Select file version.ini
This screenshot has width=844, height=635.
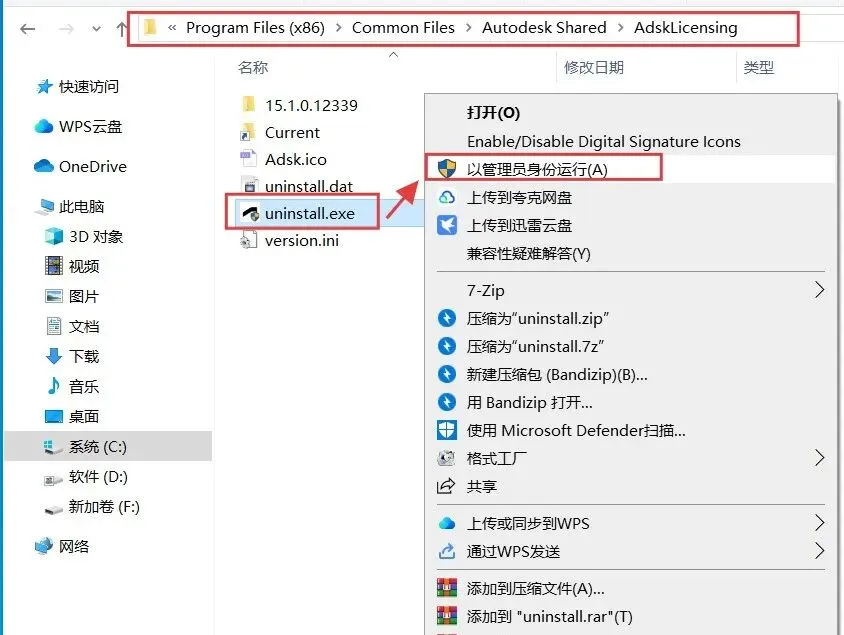coord(302,241)
